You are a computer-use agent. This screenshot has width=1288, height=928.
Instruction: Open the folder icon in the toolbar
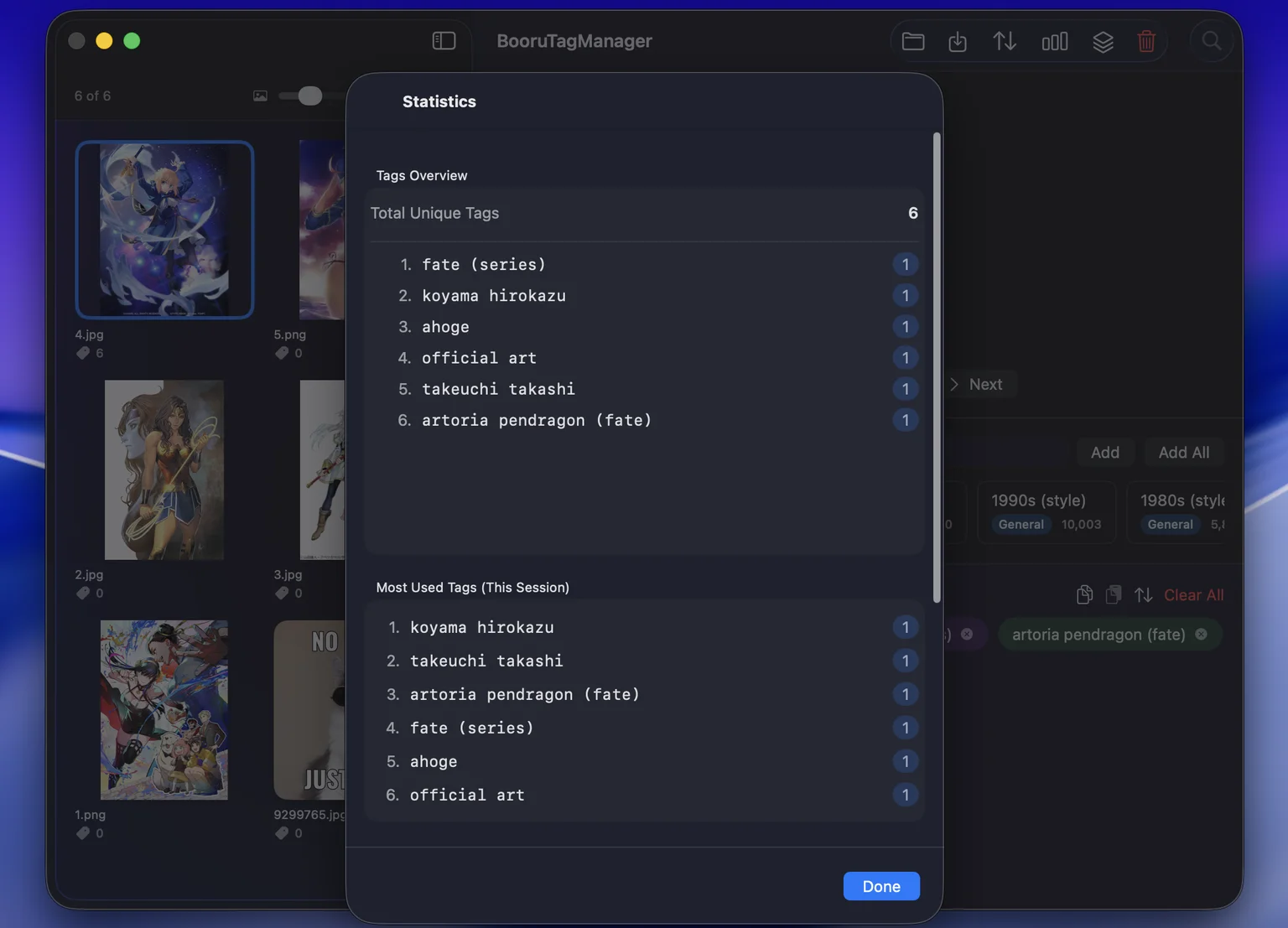point(913,40)
